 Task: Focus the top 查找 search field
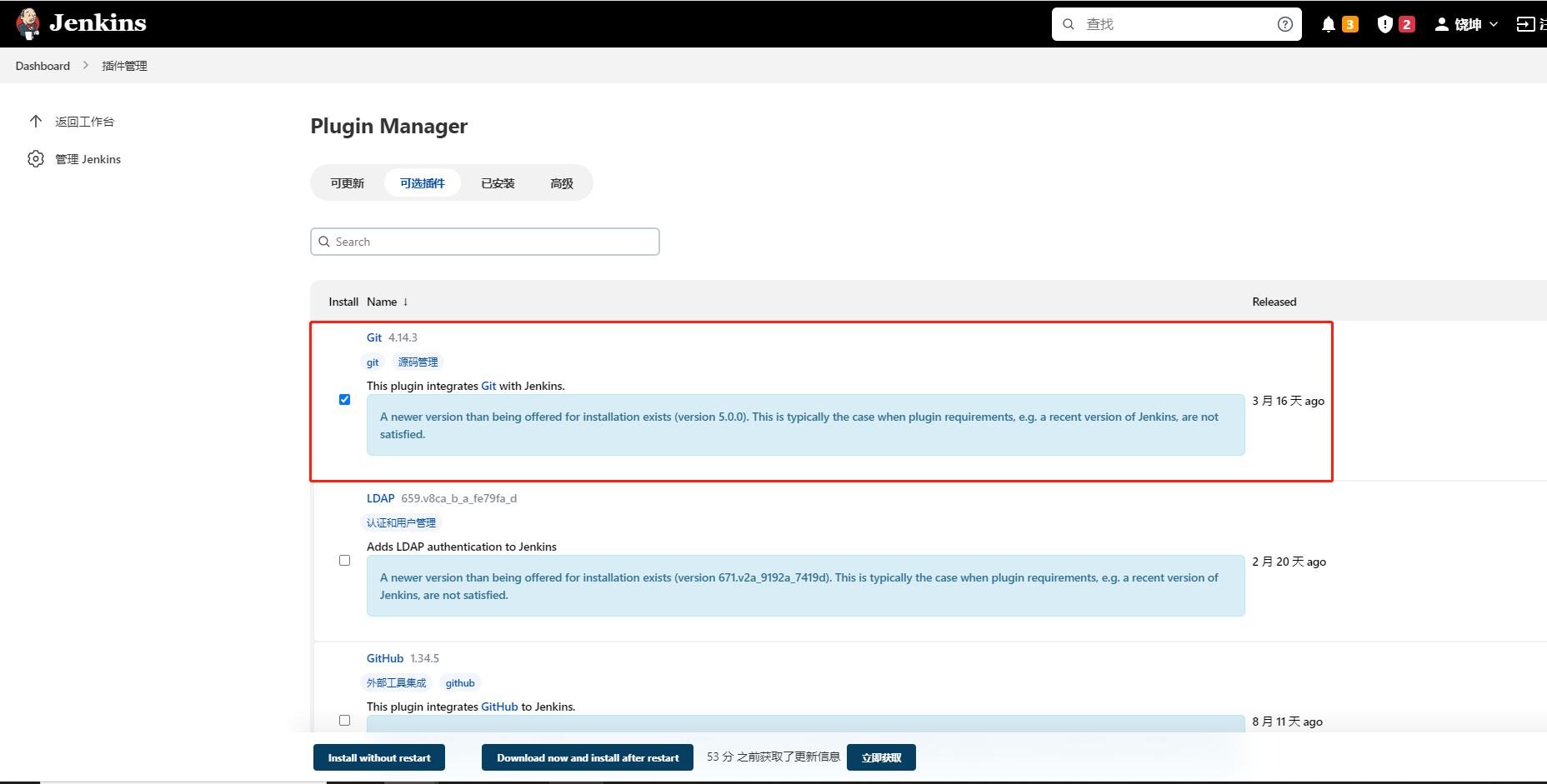pos(1176,24)
